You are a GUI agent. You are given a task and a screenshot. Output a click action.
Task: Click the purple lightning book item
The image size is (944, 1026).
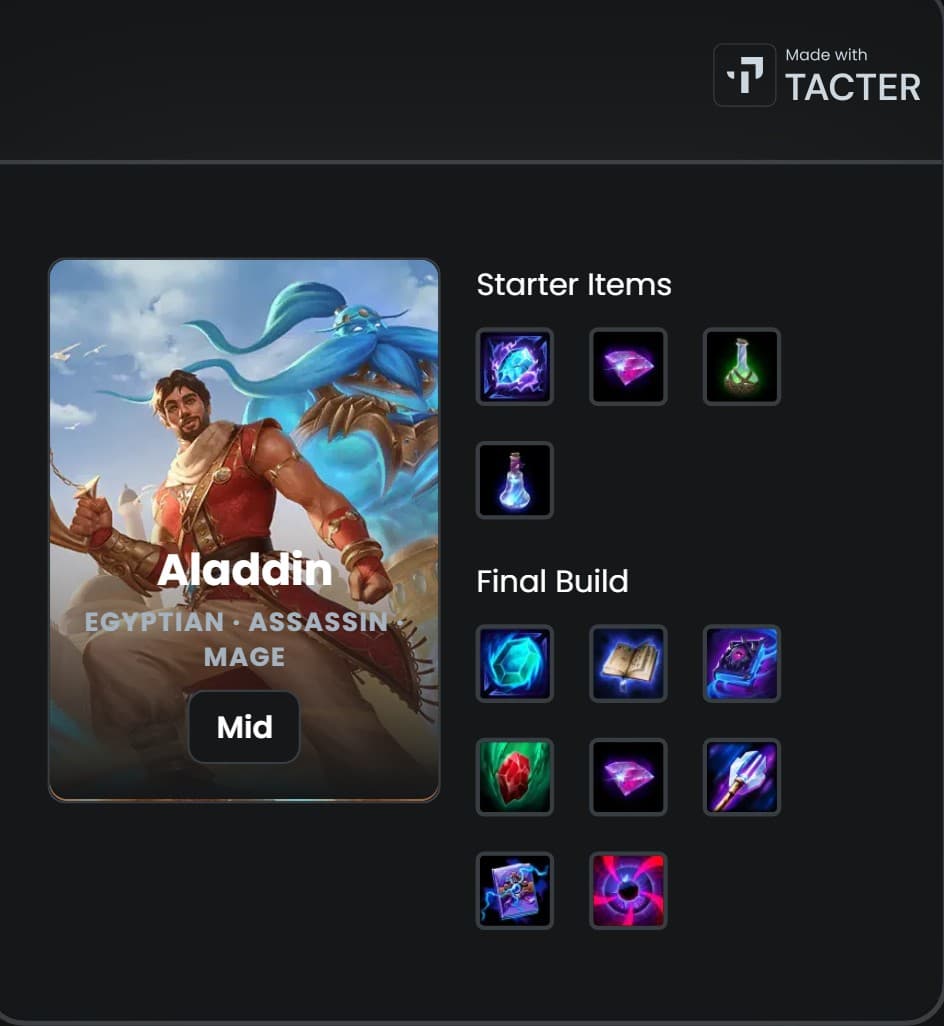pyautogui.click(x=514, y=891)
